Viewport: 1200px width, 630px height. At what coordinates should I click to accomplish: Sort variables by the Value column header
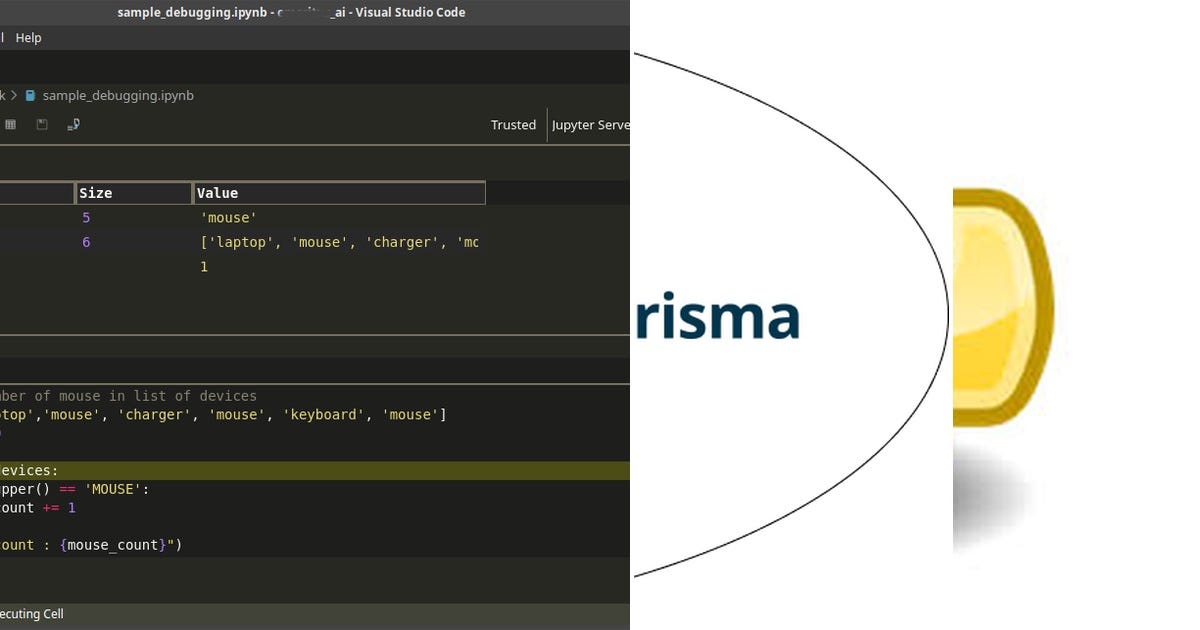pyautogui.click(x=217, y=192)
